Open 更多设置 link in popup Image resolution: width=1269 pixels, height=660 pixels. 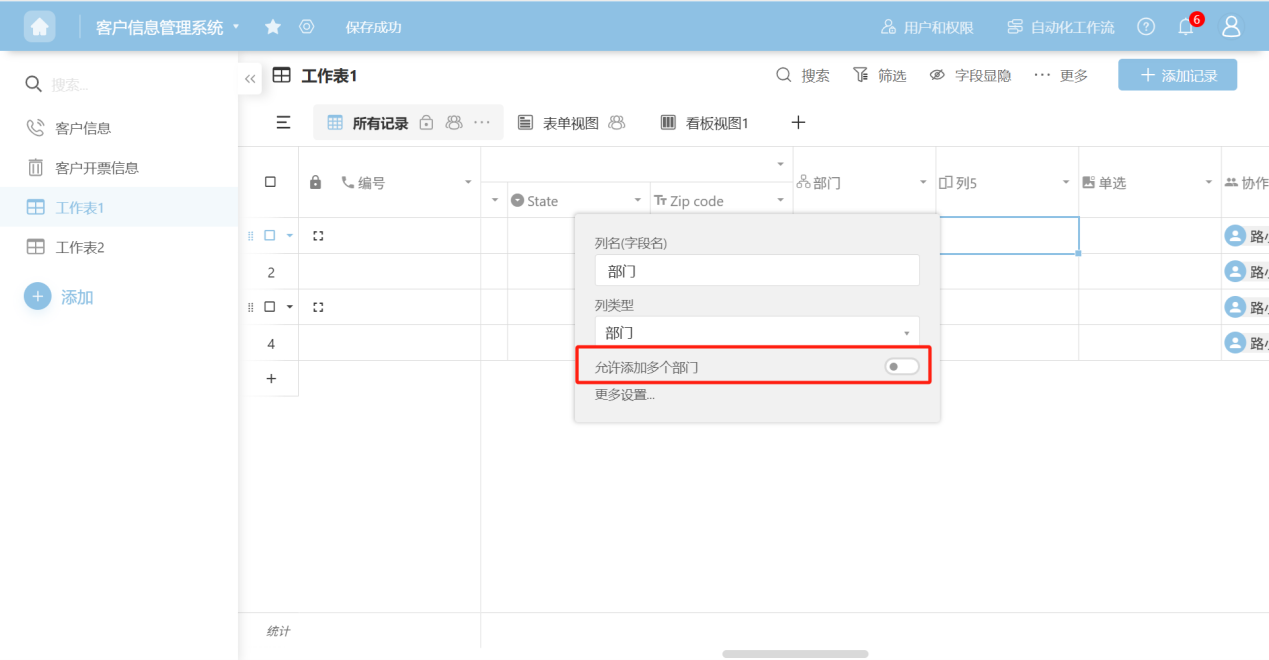click(x=625, y=395)
